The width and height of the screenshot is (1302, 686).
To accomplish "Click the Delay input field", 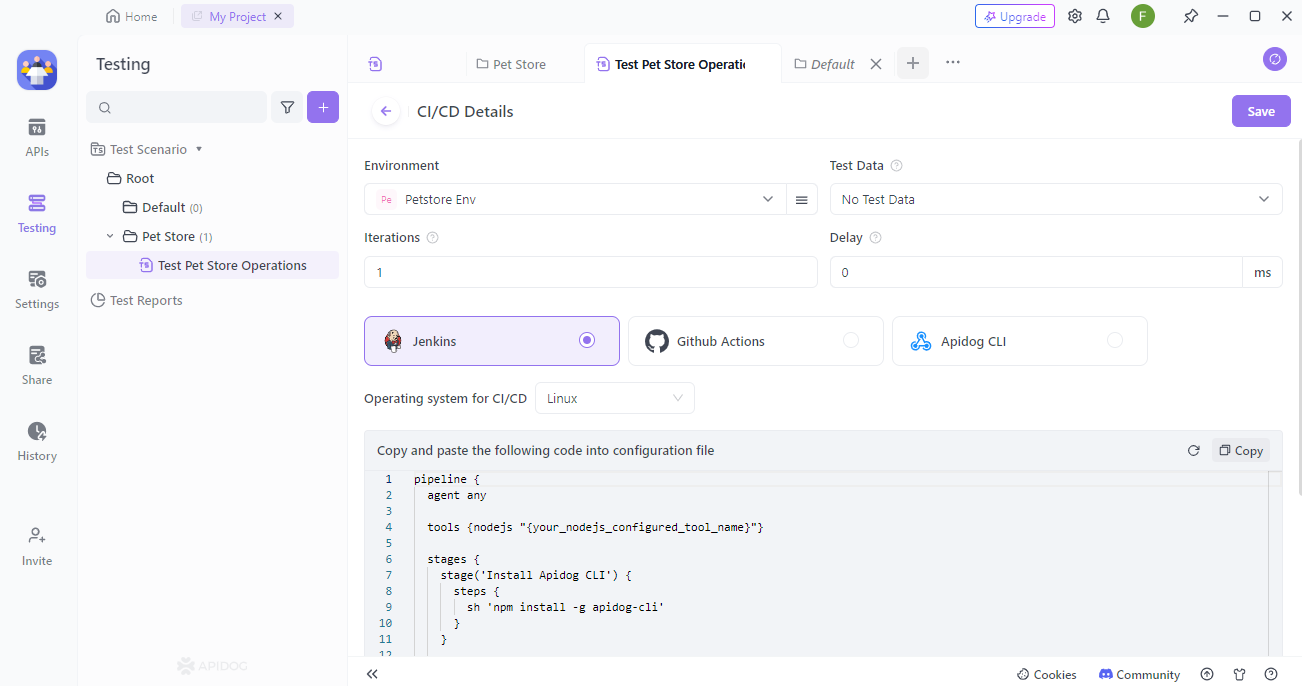I will click(1036, 272).
